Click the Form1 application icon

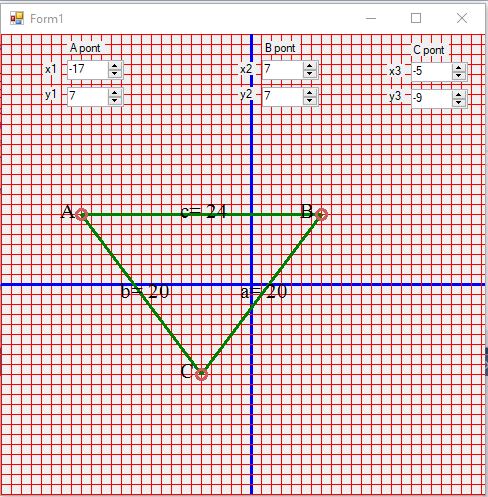point(17,18)
